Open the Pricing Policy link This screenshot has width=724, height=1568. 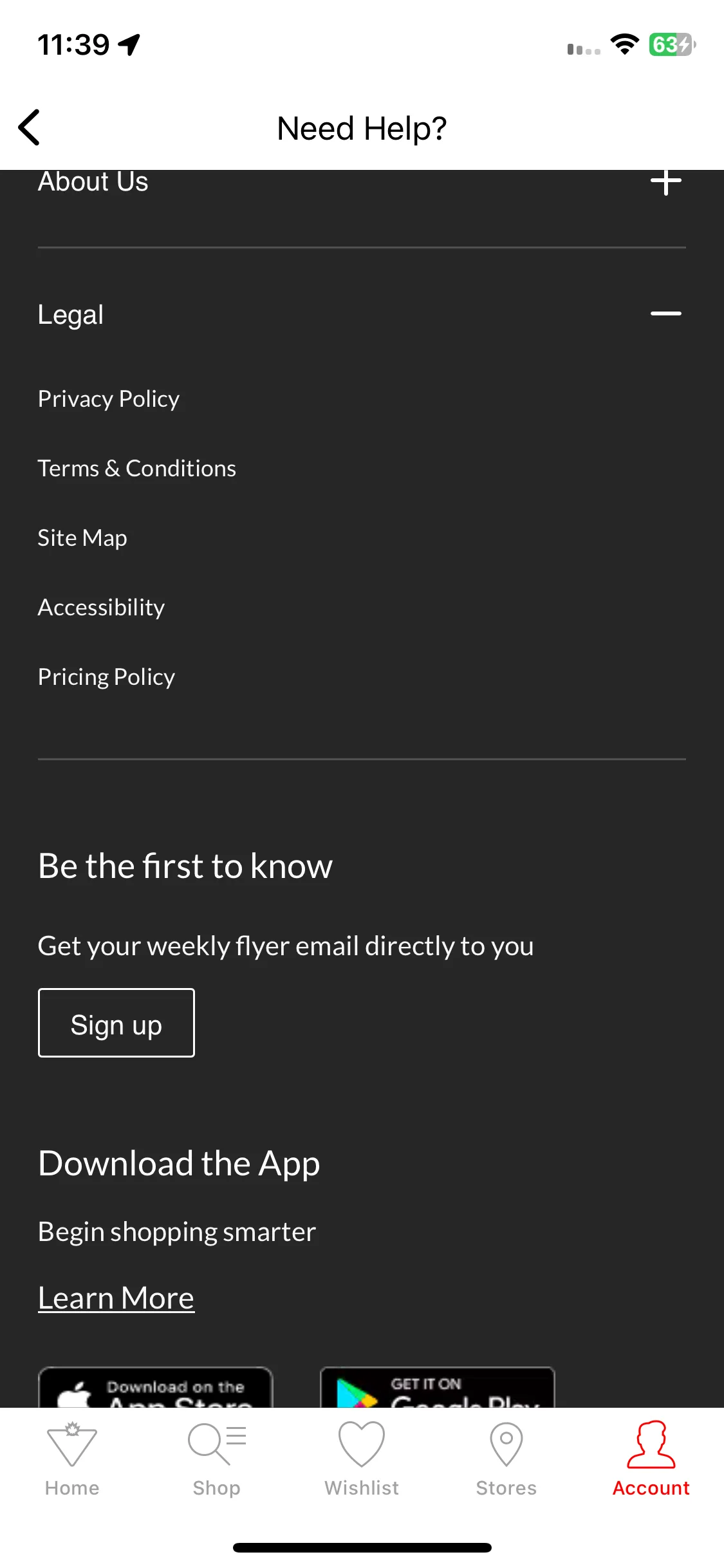click(x=107, y=677)
